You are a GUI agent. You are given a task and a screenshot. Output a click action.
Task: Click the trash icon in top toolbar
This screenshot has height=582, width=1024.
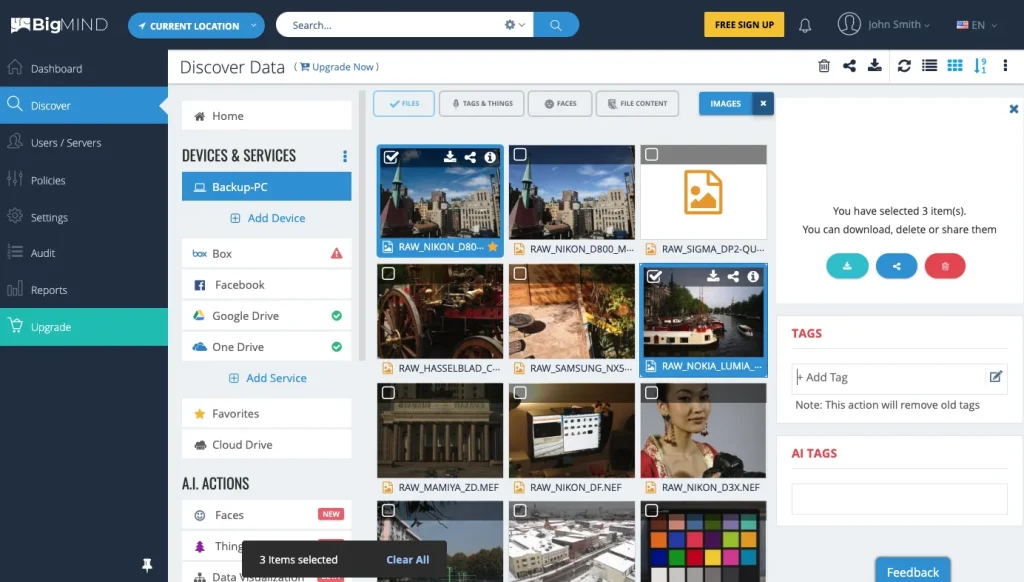824,66
